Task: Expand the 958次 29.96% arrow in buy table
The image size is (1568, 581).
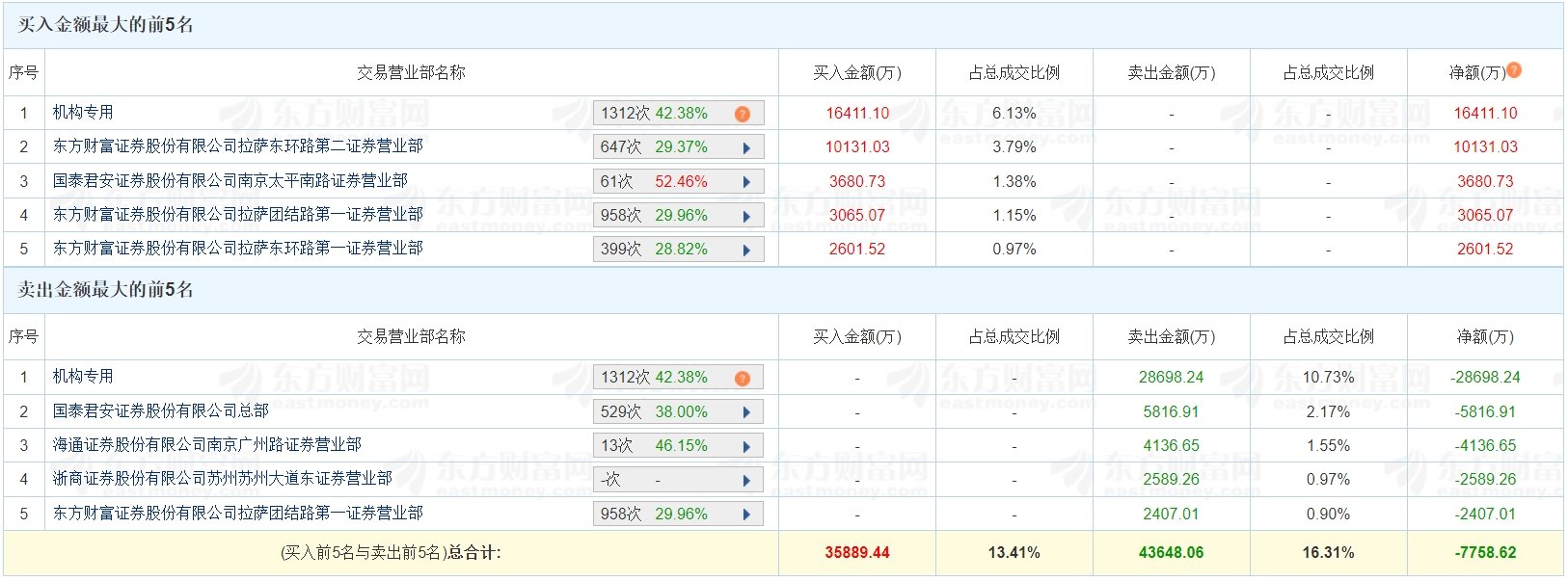Action: [x=746, y=216]
